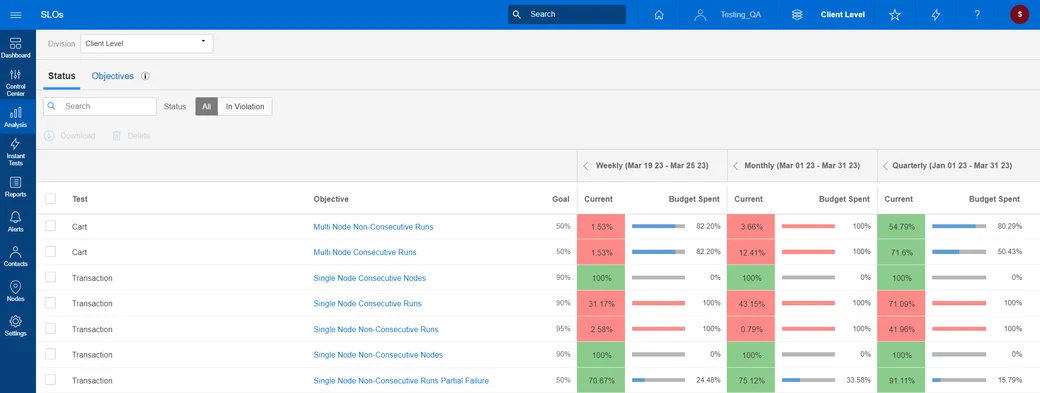This screenshot has width=1040, height=393.
Task: Click the home icon in top bar
Action: [x=659, y=15]
